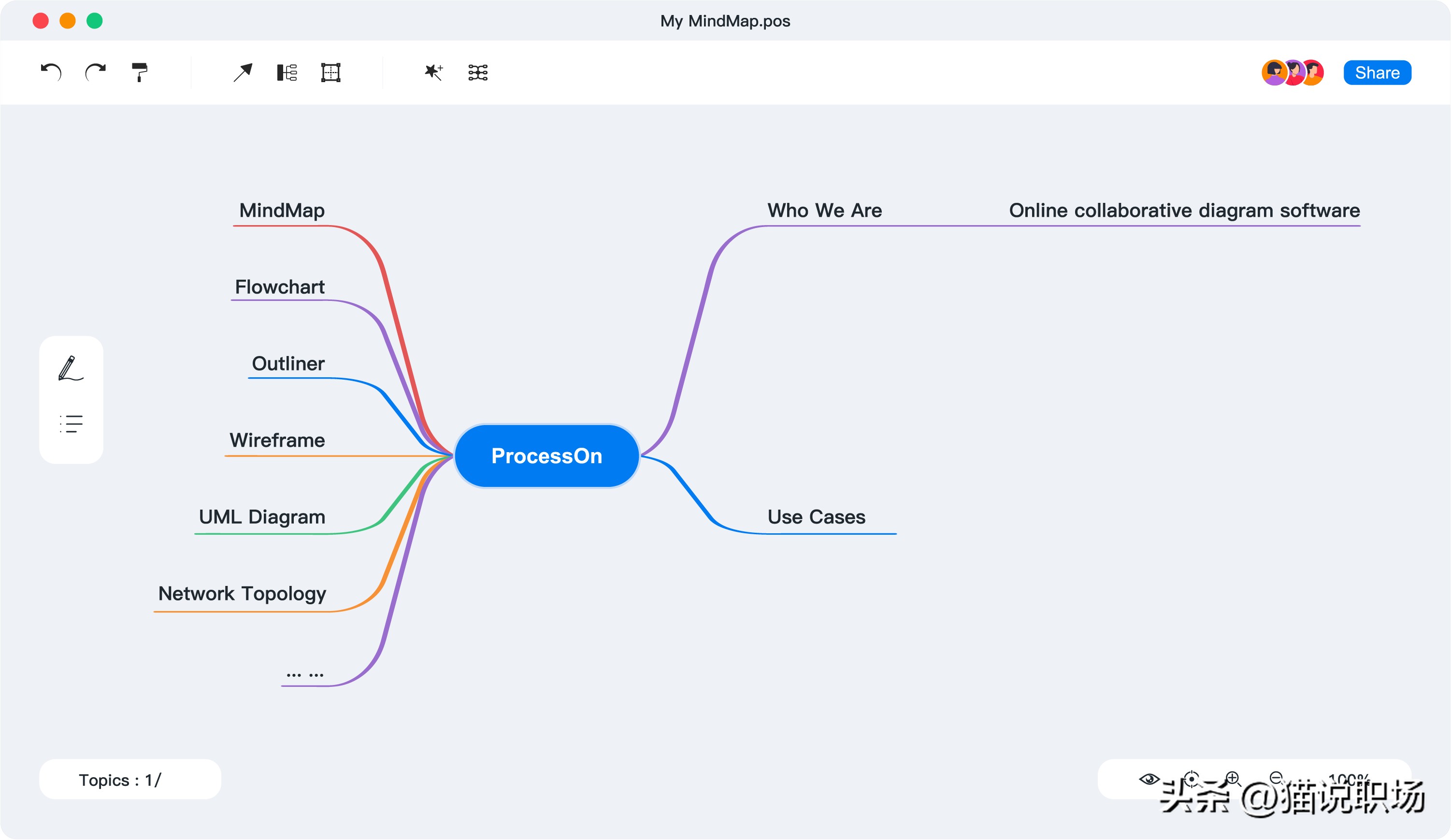Image resolution: width=1451 pixels, height=840 pixels.
Task: Click the collaborator avatars group
Action: (x=1293, y=72)
